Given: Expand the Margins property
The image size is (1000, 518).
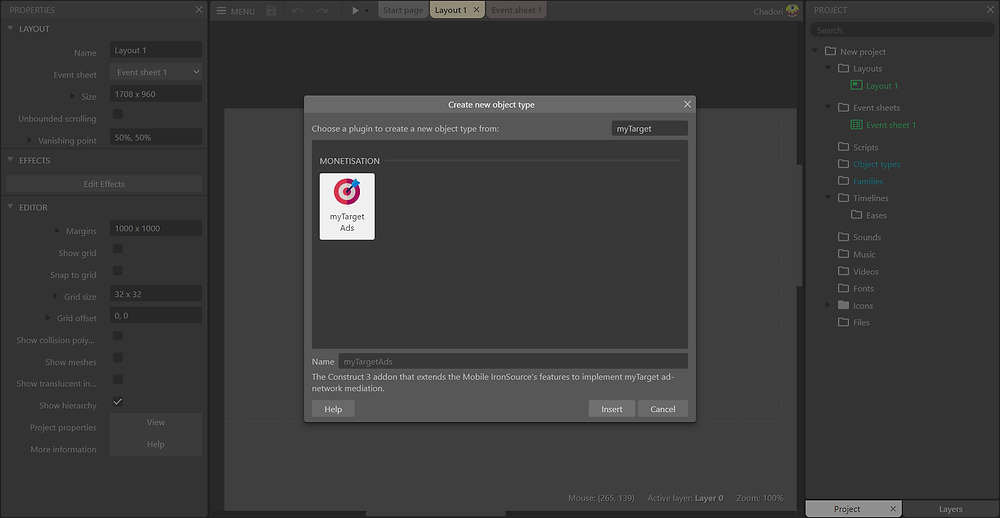Looking at the screenshot, I should click(57, 230).
